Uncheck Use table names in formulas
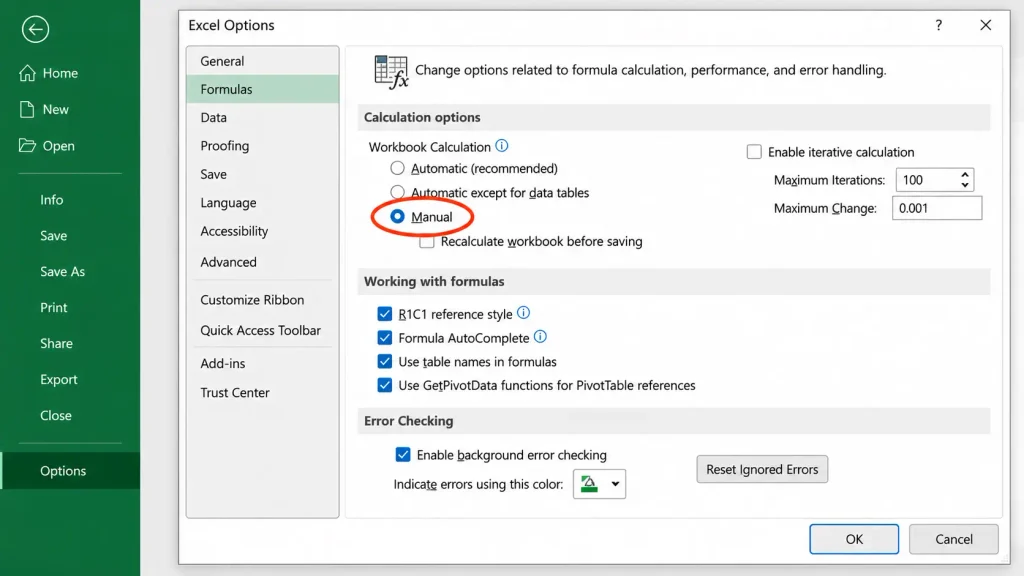Image resolution: width=1024 pixels, height=576 pixels. (385, 361)
